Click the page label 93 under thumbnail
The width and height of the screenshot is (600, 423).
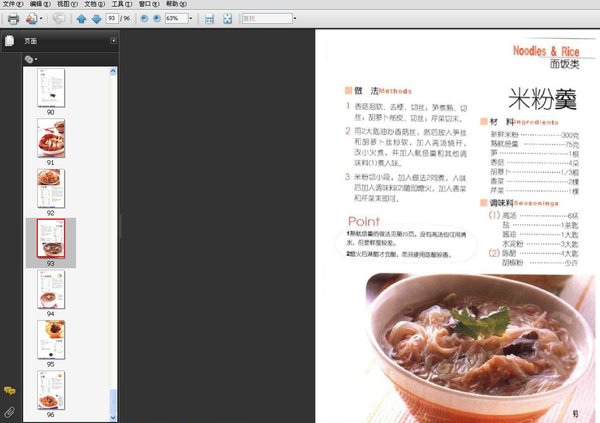pyautogui.click(x=51, y=263)
